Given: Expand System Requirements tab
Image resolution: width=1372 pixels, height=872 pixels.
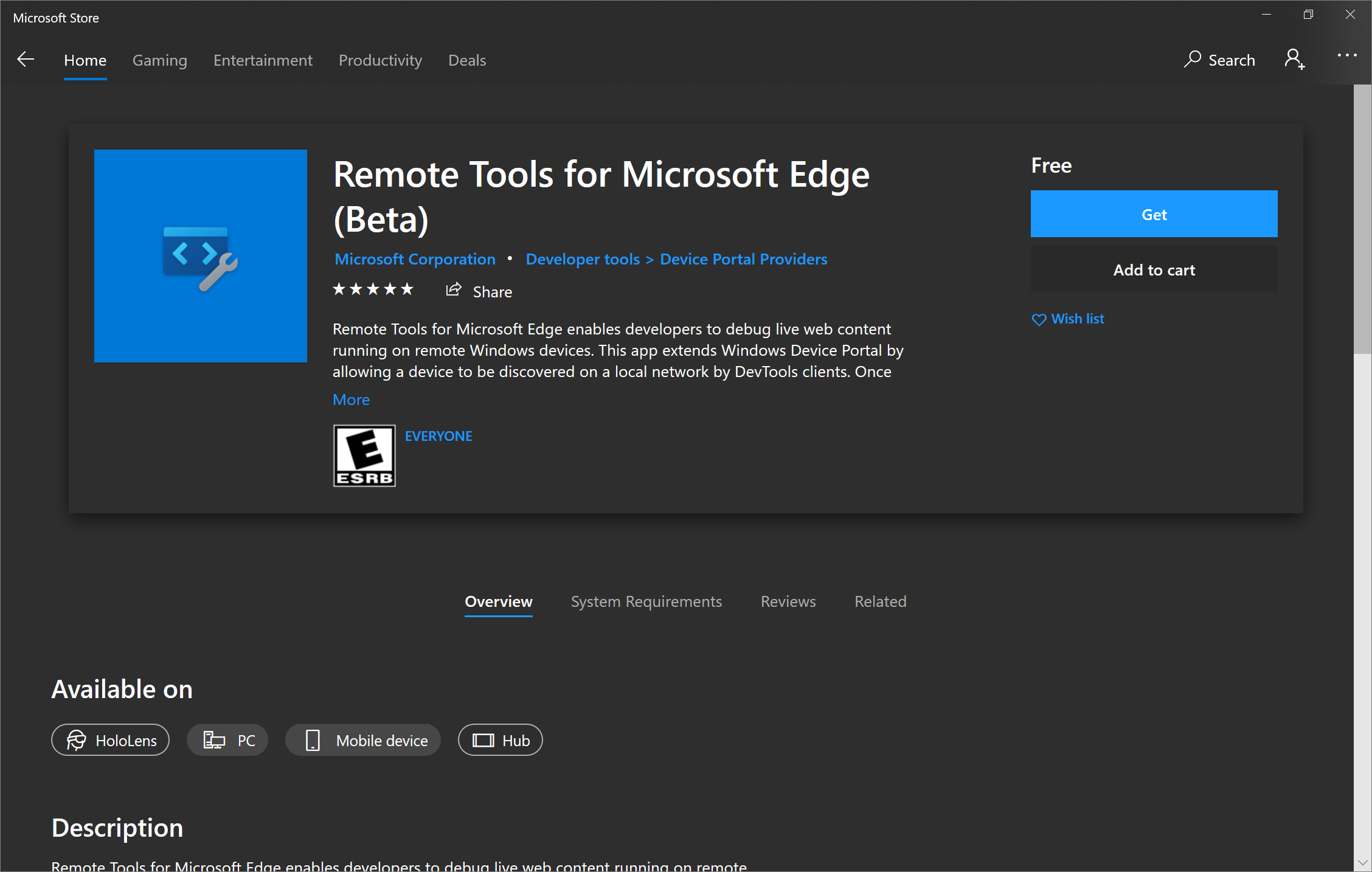Looking at the screenshot, I should pos(645,601).
